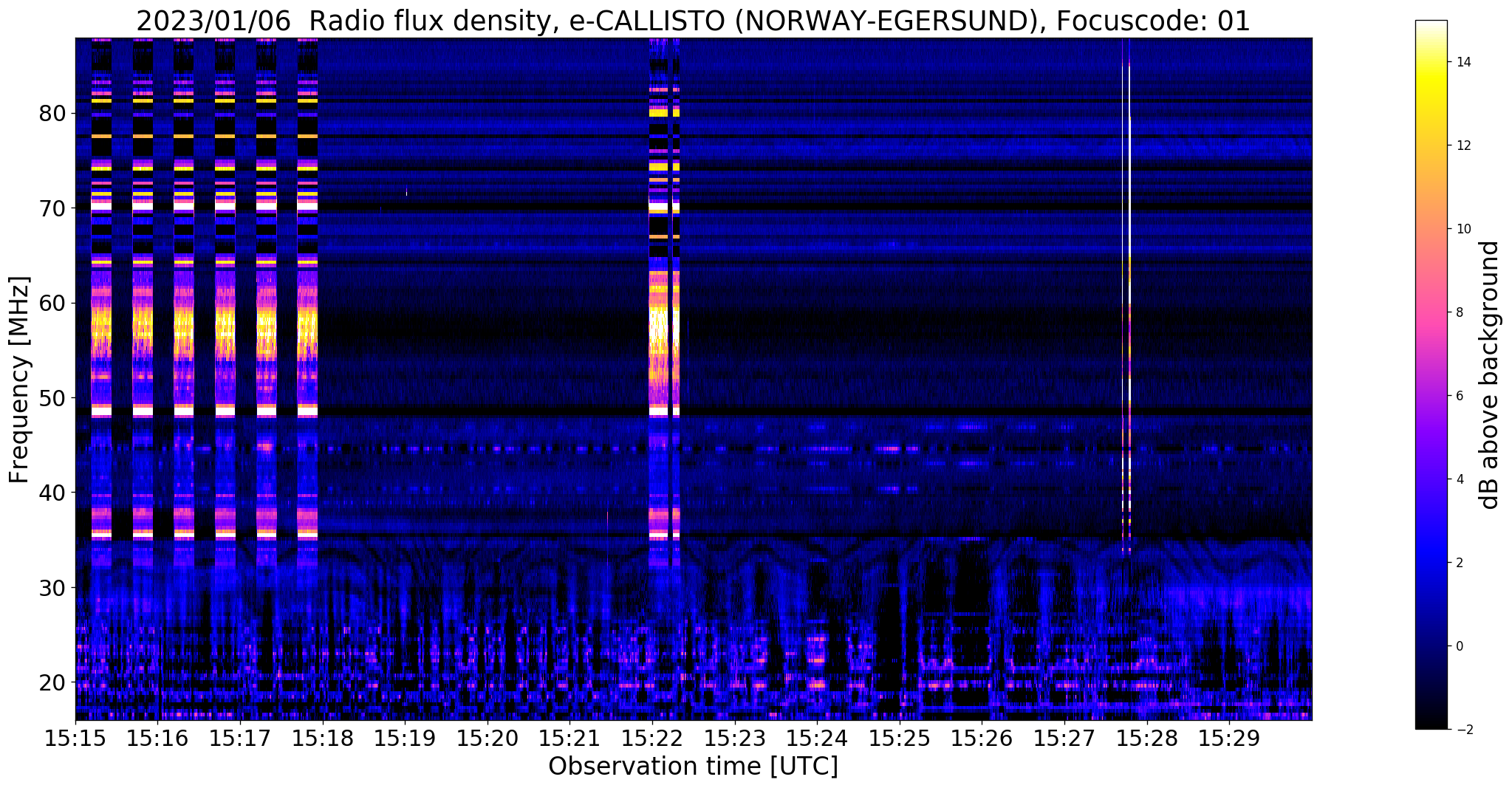Click the 20 MHz frequency tick label

[53, 682]
